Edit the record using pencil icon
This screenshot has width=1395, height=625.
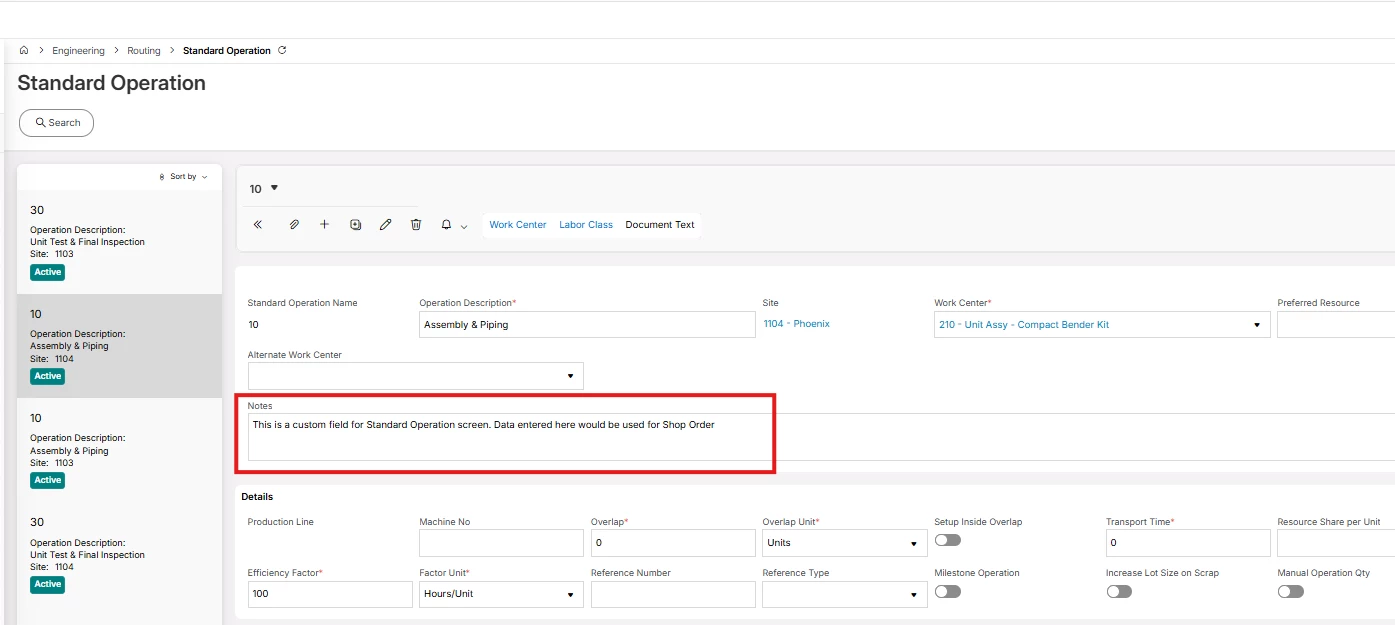coord(385,225)
